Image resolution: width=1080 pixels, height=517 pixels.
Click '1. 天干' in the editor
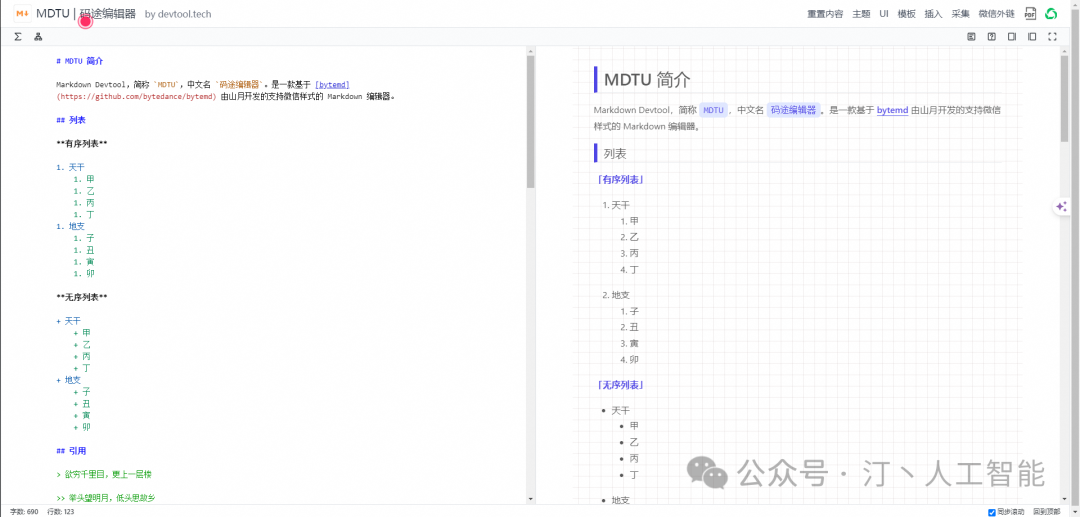[71, 167]
